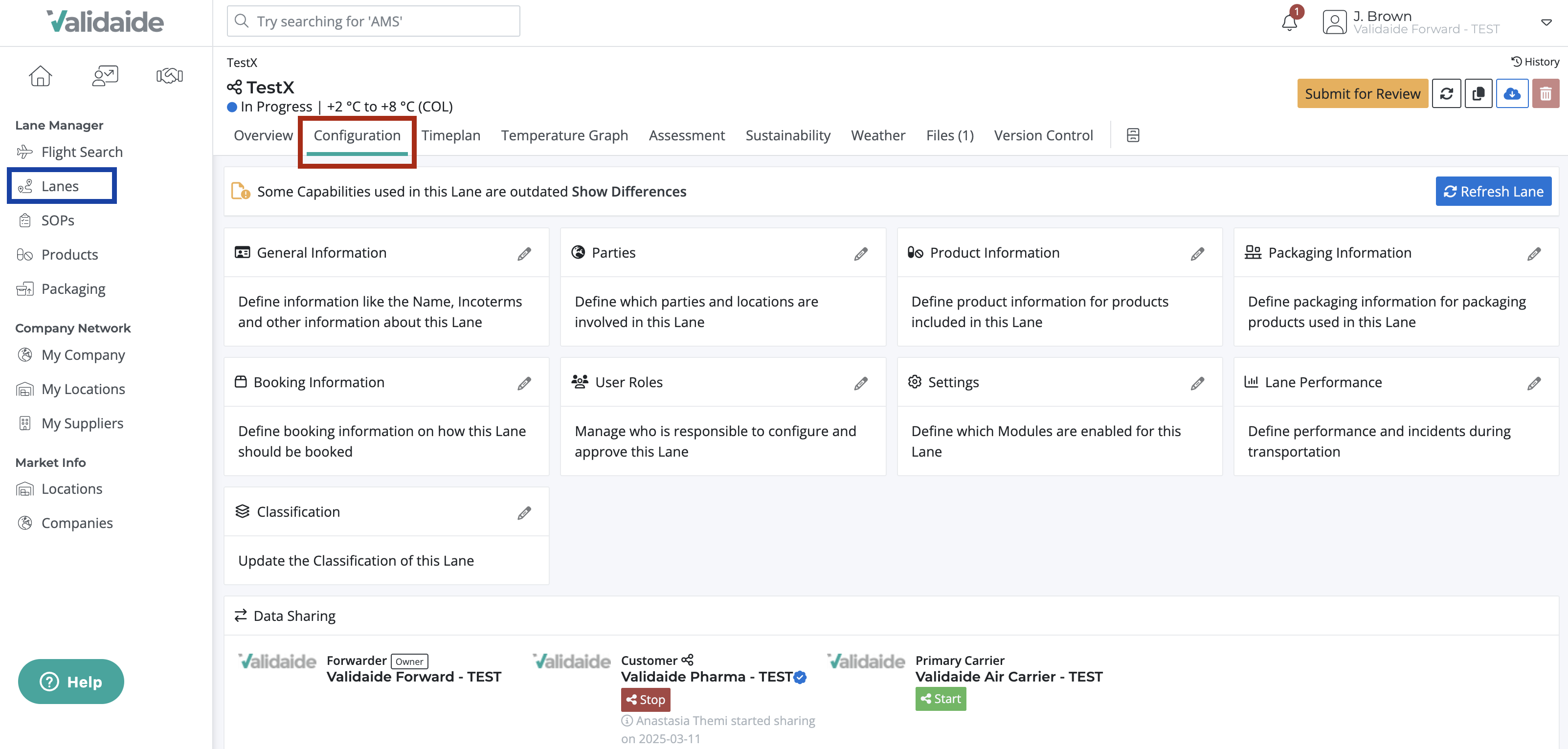The width and height of the screenshot is (1568, 749).
Task: Open the notifications bell
Action: 1289,22
